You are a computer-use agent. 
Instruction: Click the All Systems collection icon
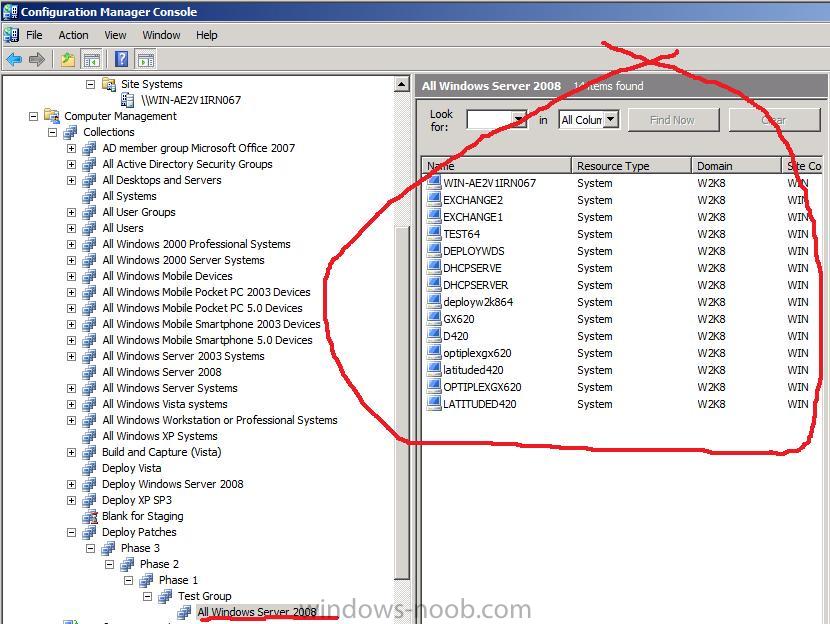coord(89,196)
